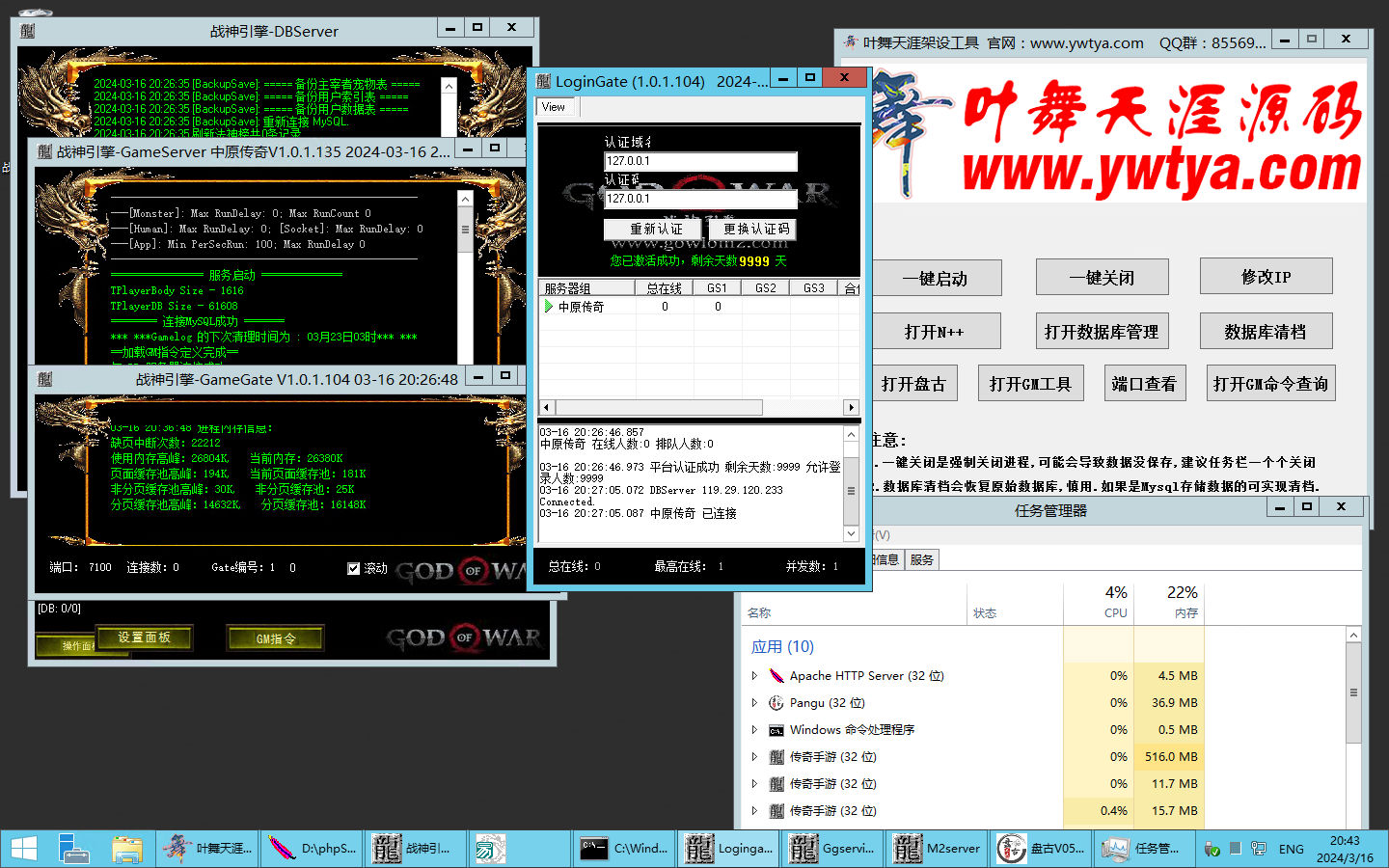This screenshot has height=868, width=1389.
Task: Click the LoginGate title bar dragon icon
Action: [544, 81]
